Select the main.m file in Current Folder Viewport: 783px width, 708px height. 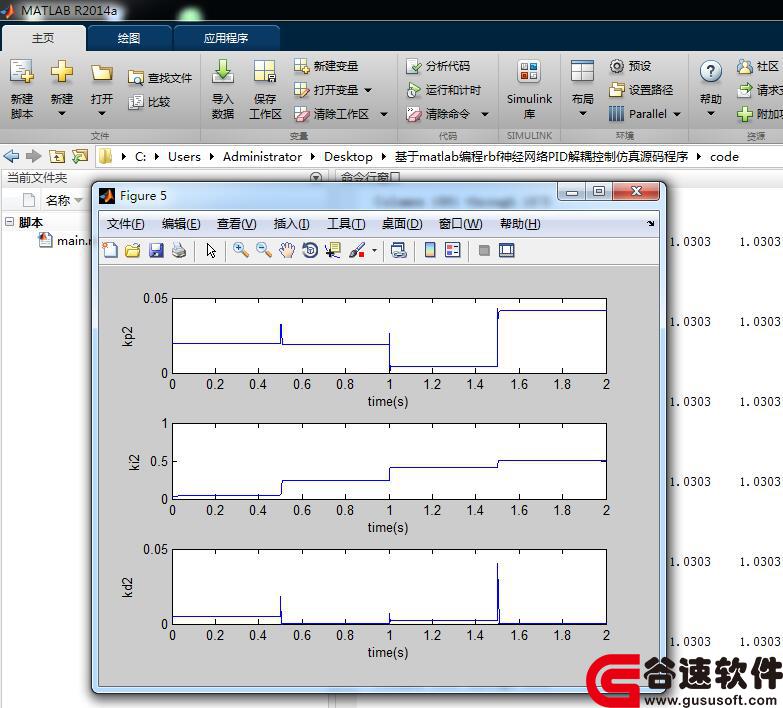[x=66, y=241]
